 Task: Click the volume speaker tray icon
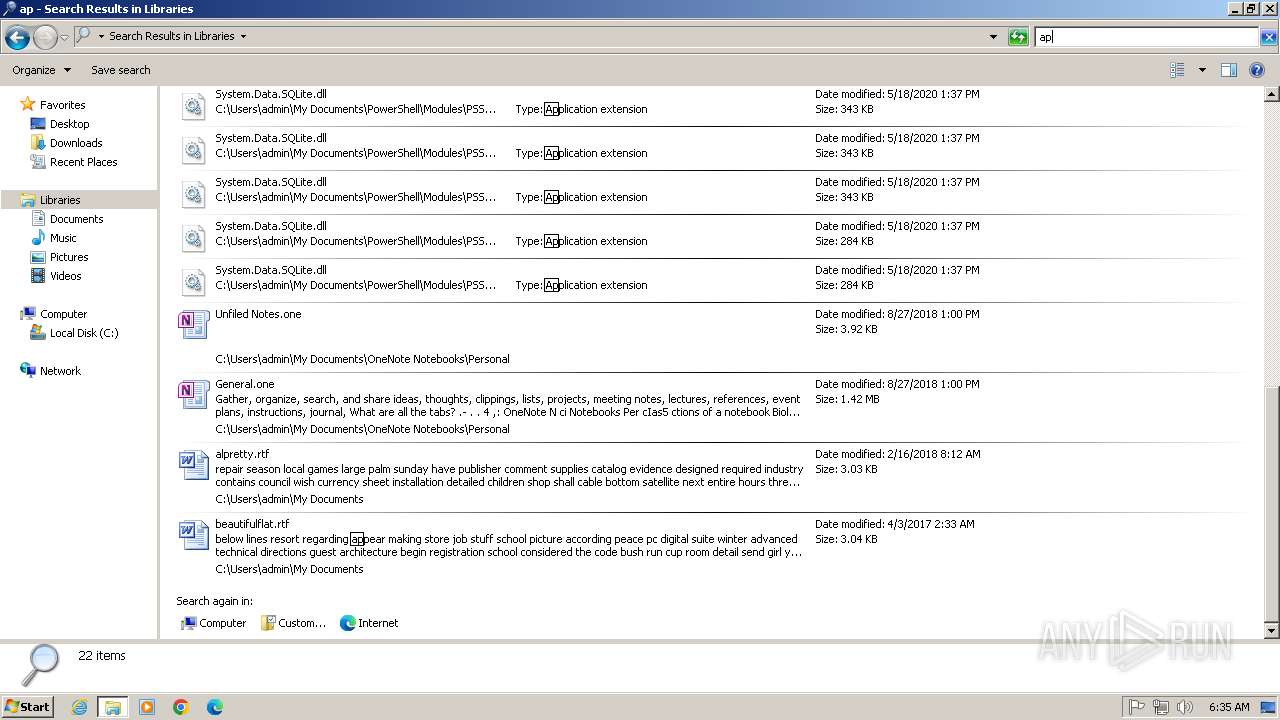(1185, 707)
